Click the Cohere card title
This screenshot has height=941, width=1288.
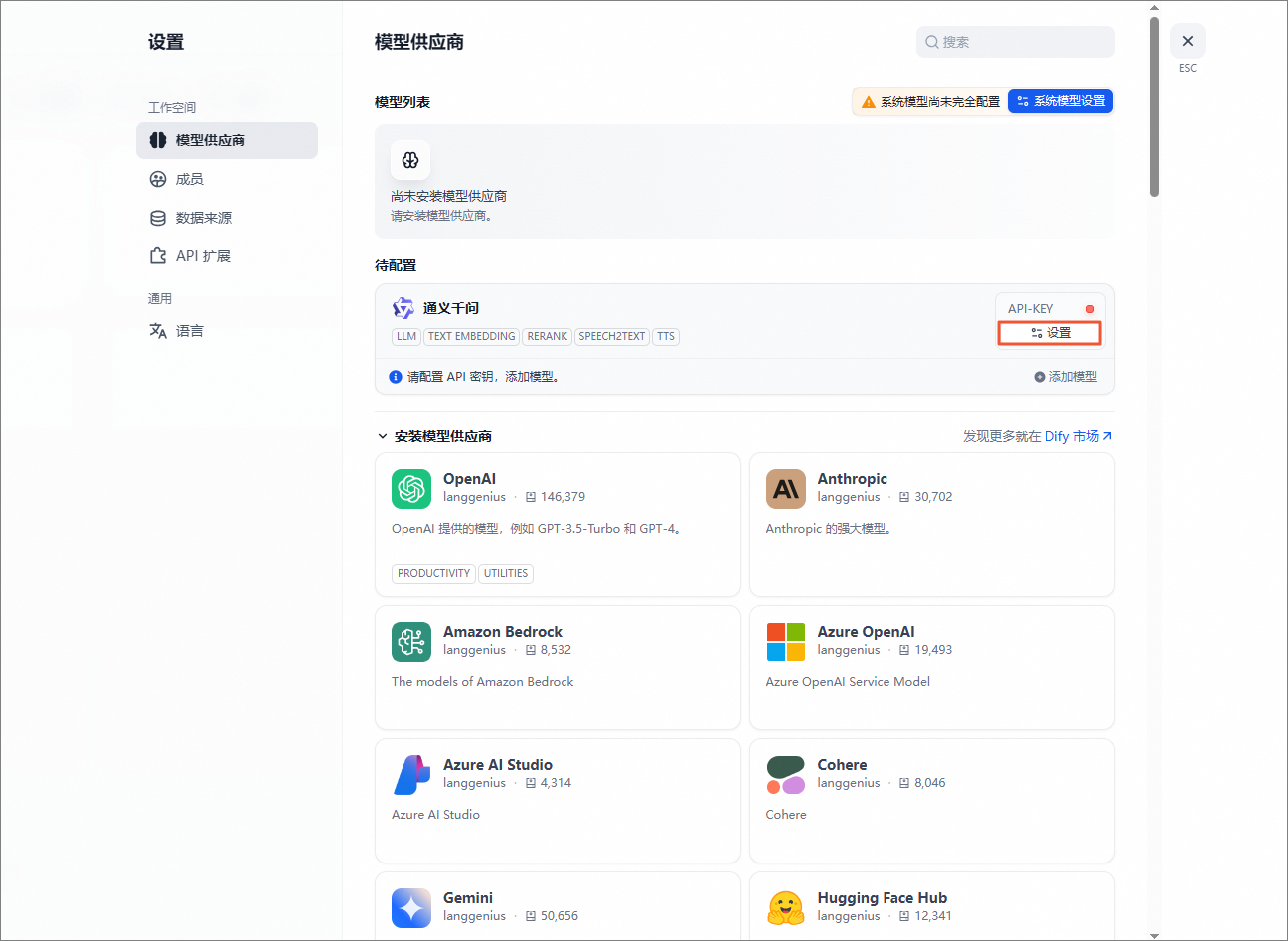(842, 765)
